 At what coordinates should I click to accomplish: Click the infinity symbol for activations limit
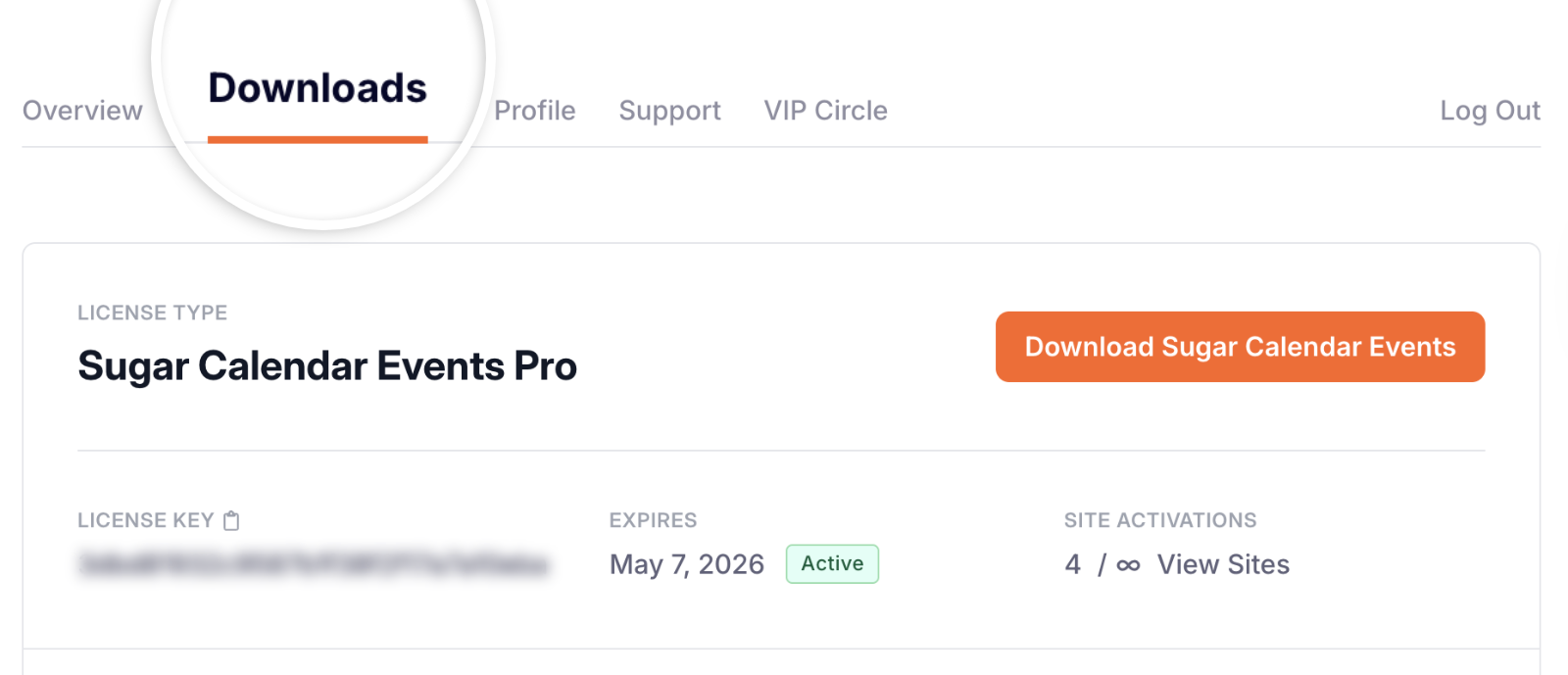click(x=1128, y=565)
